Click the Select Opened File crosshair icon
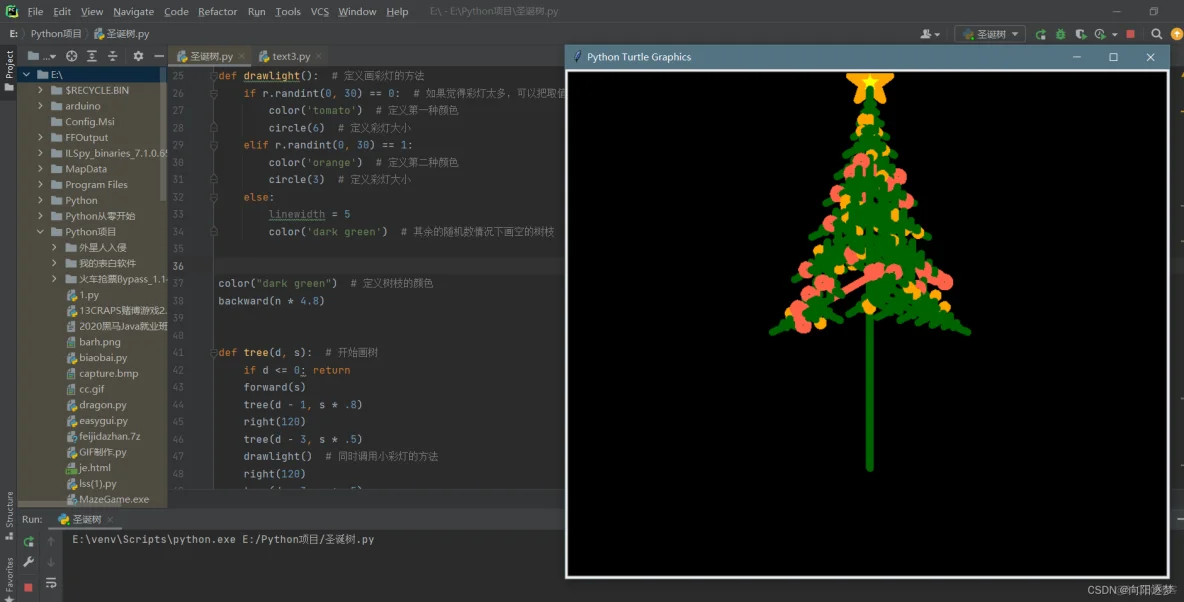1184x602 pixels. pos(72,56)
